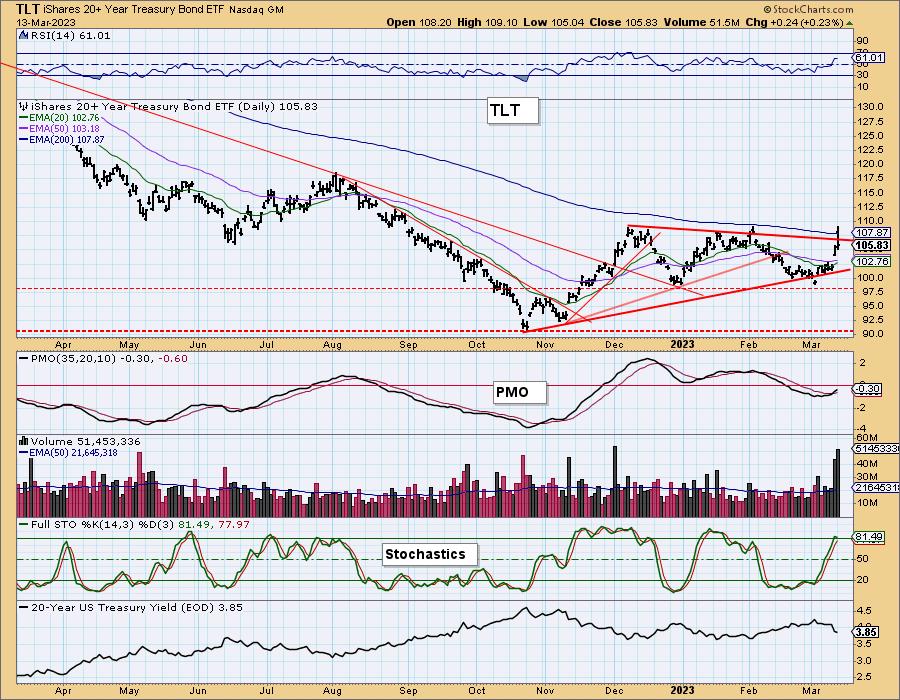Click the candlestick icon beside the Daily price legend

click(24, 106)
